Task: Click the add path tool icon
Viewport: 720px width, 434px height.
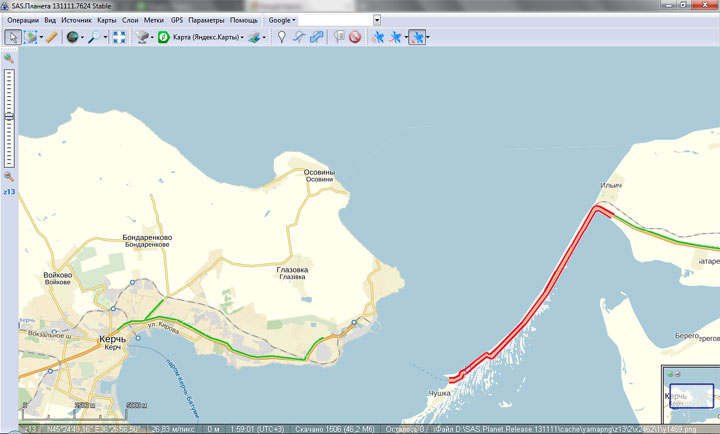Action: (x=299, y=37)
